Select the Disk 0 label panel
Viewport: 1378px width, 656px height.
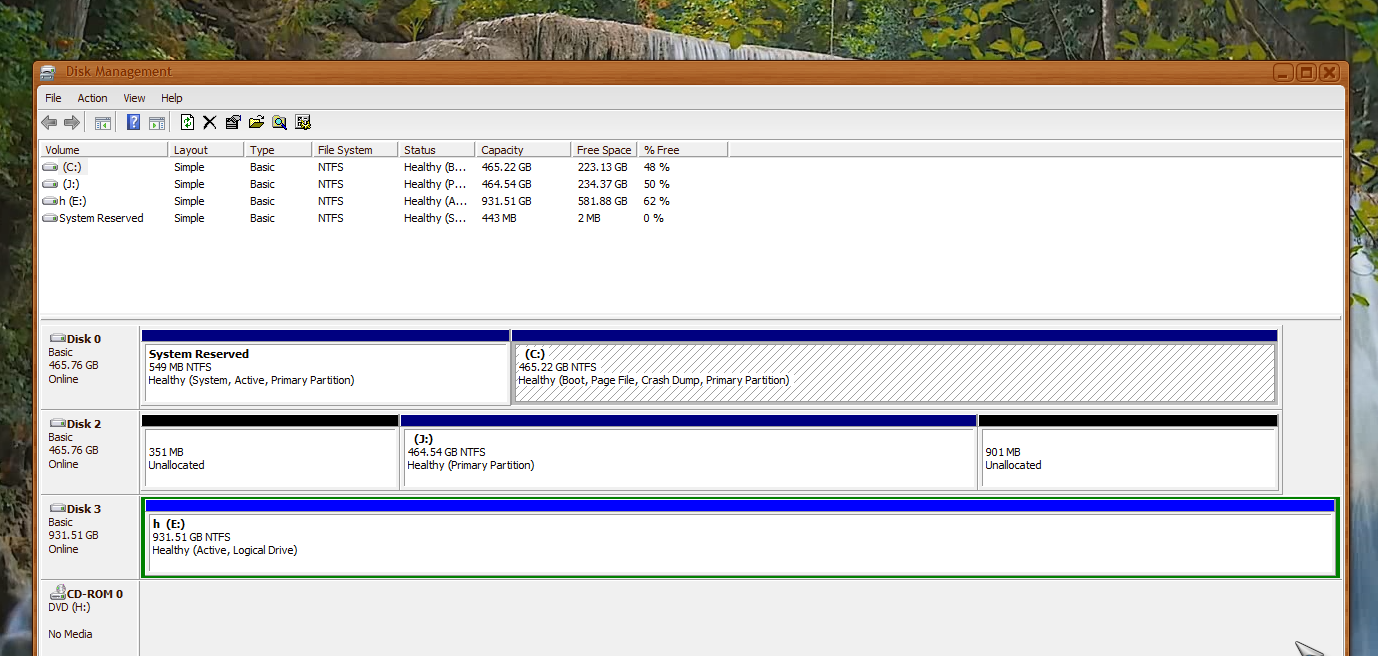[x=88, y=365]
